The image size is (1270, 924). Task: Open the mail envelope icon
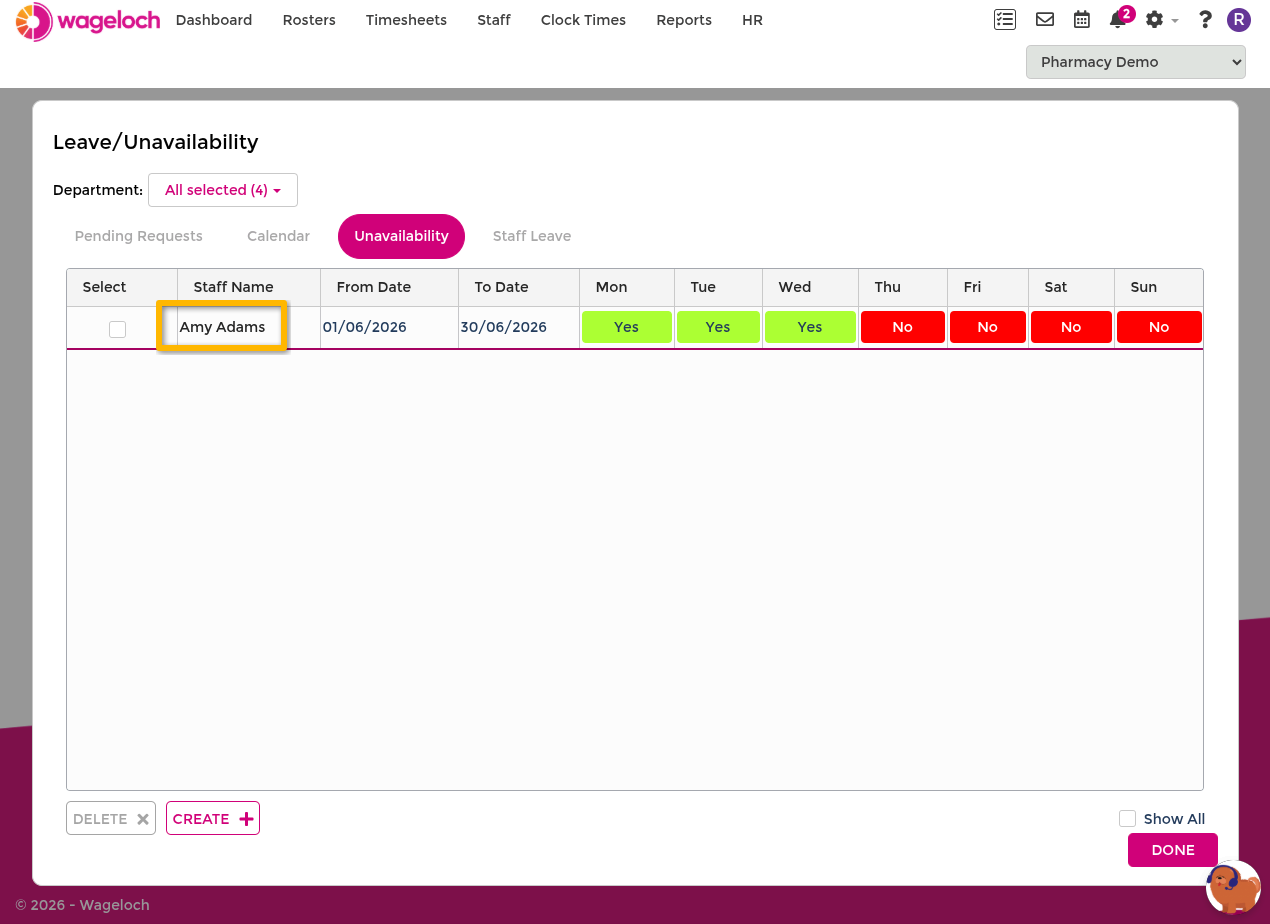click(1045, 19)
